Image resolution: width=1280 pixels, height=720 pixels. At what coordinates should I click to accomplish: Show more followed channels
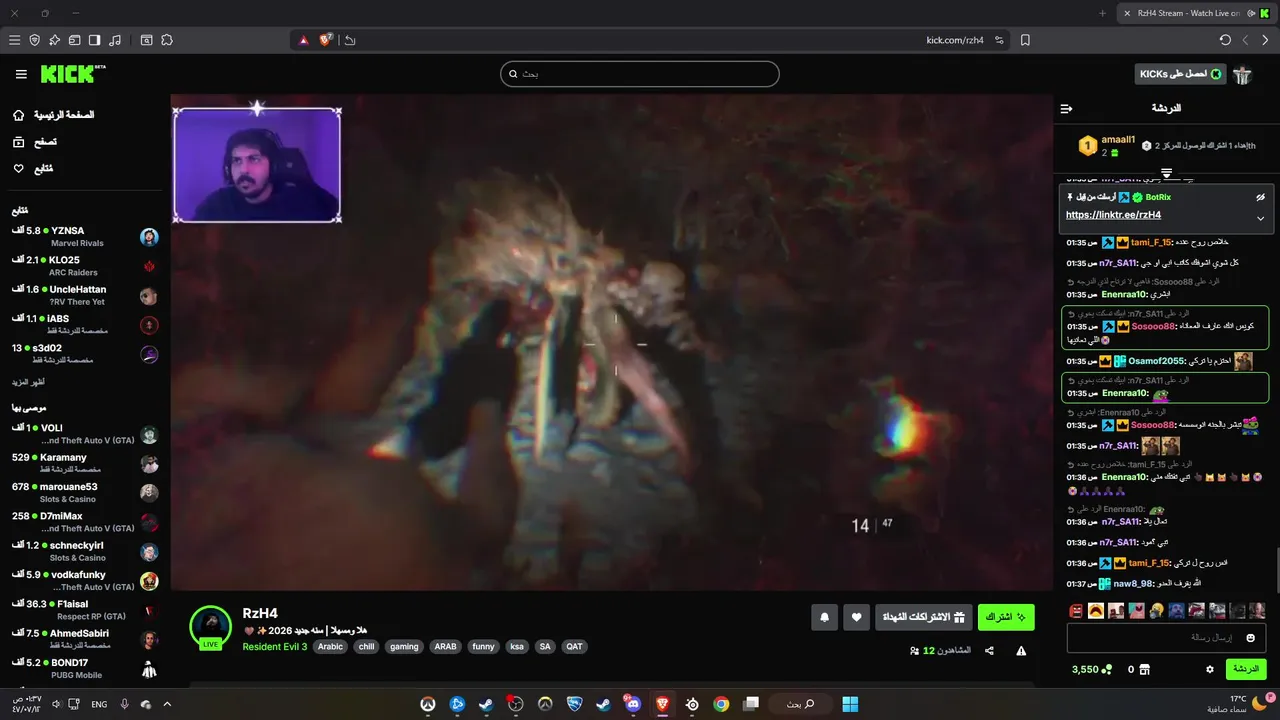click(28, 382)
